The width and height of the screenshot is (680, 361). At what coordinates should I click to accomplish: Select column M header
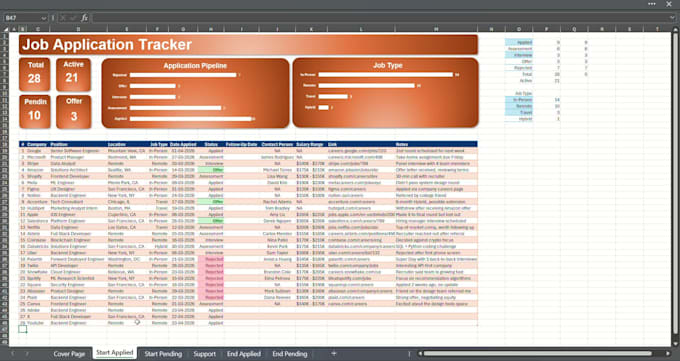click(436, 29)
